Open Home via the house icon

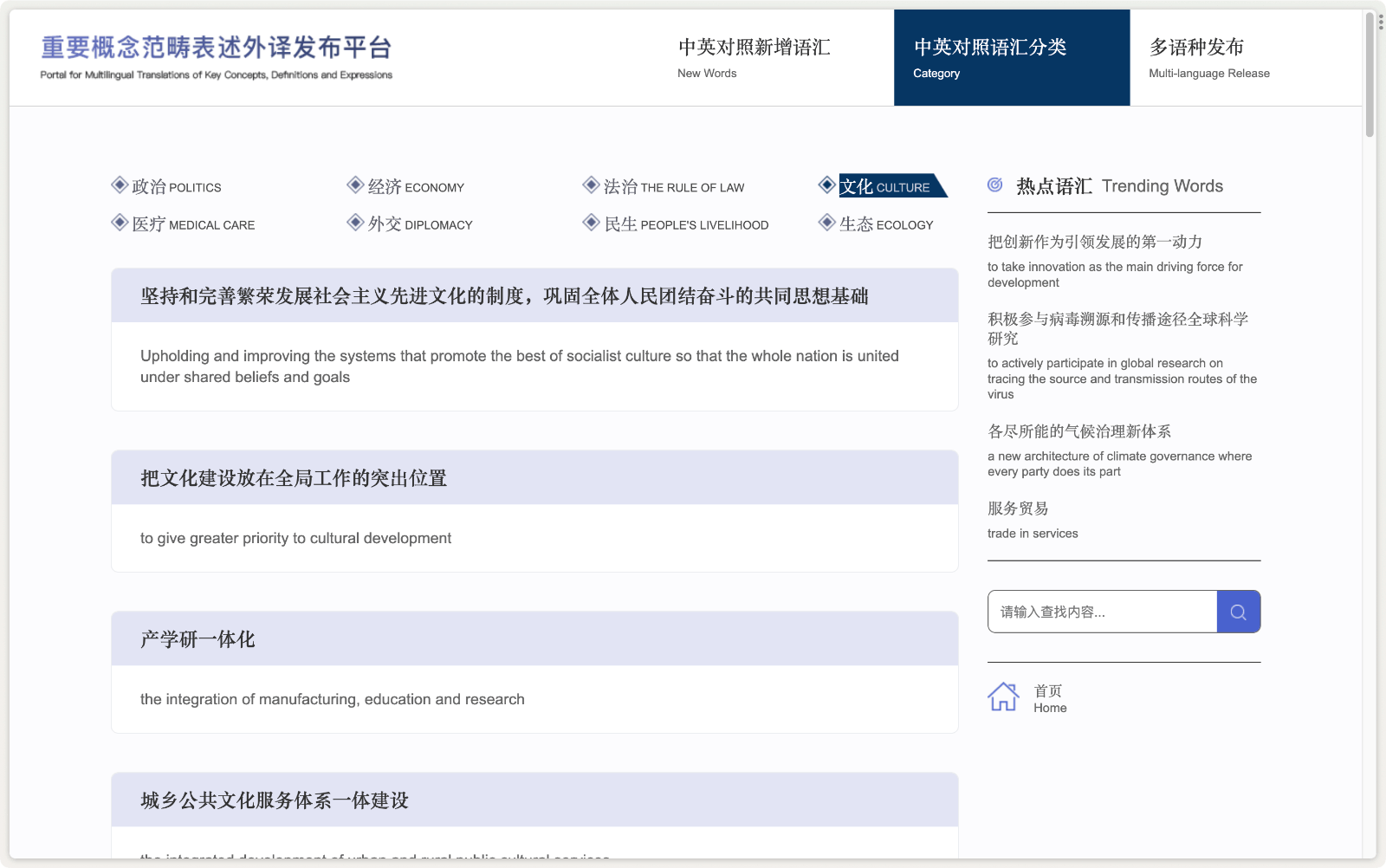click(1004, 696)
